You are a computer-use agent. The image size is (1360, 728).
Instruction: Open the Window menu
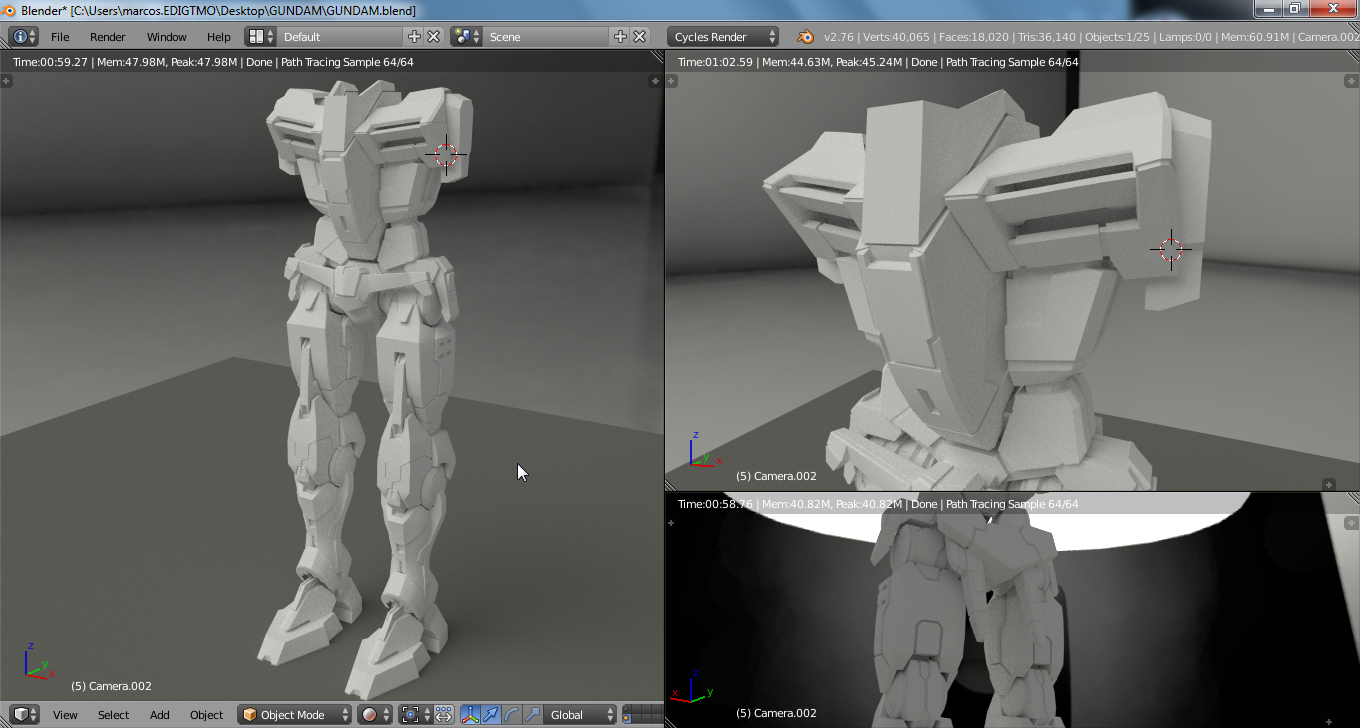pyautogui.click(x=167, y=37)
